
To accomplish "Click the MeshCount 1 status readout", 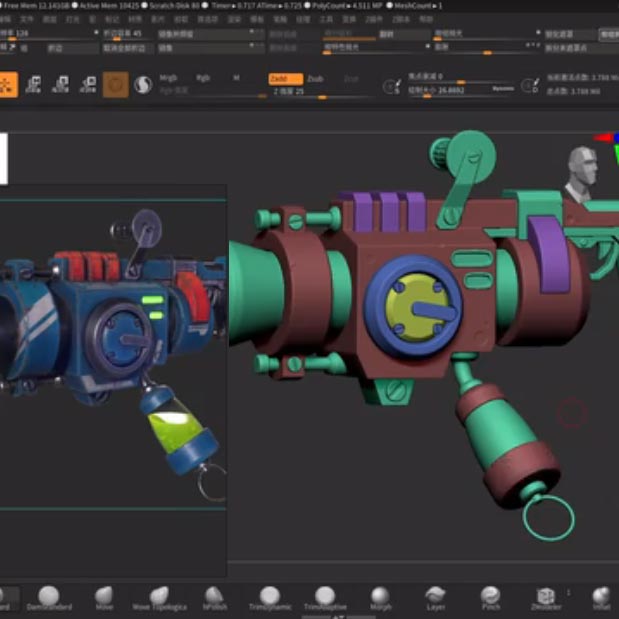I will (x=418, y=6).
